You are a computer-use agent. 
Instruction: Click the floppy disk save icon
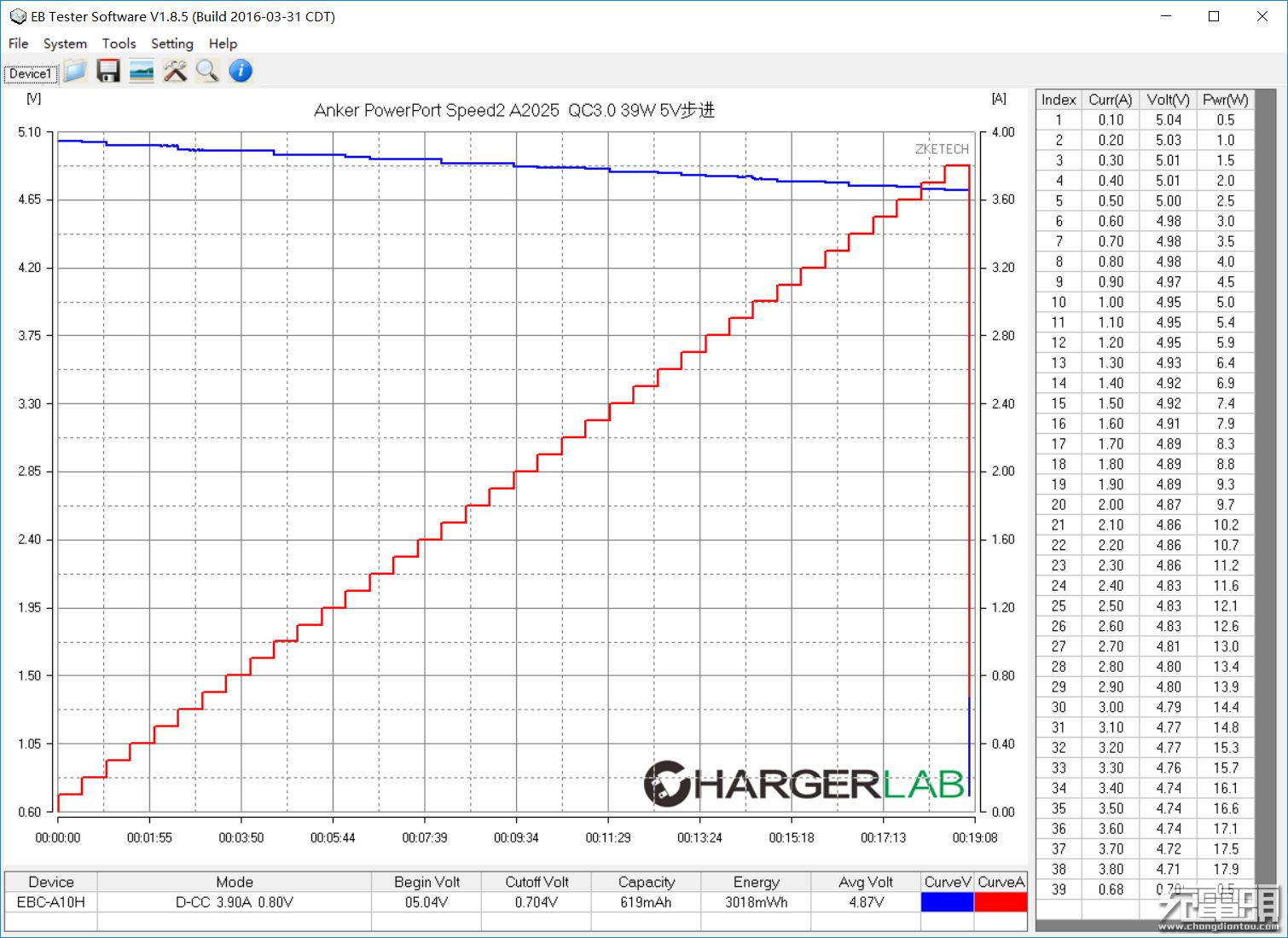coord(108,71)
